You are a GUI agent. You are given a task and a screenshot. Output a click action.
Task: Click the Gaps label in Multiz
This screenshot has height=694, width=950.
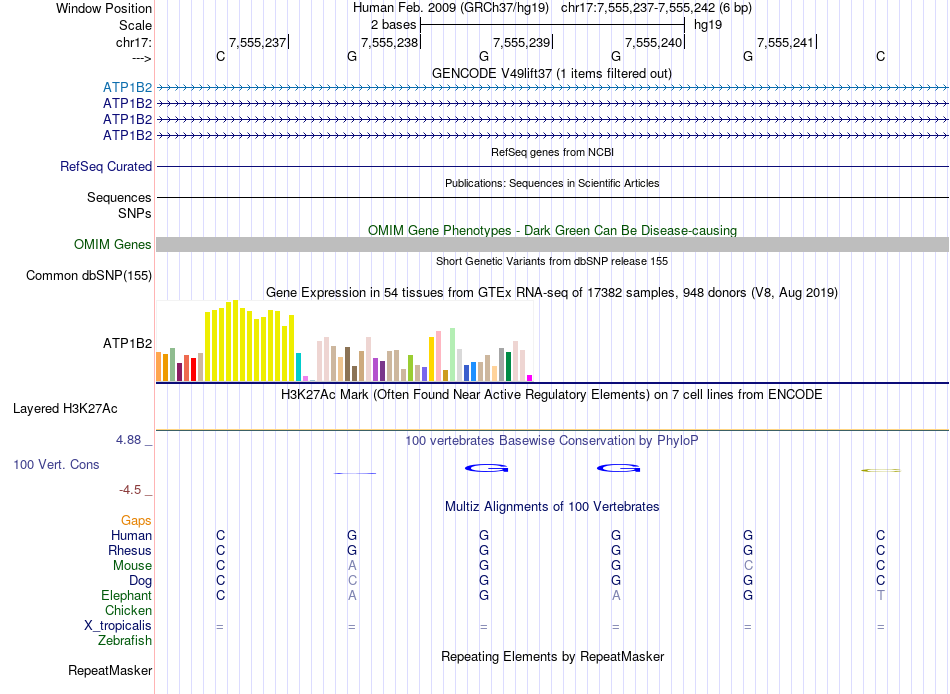136,521
